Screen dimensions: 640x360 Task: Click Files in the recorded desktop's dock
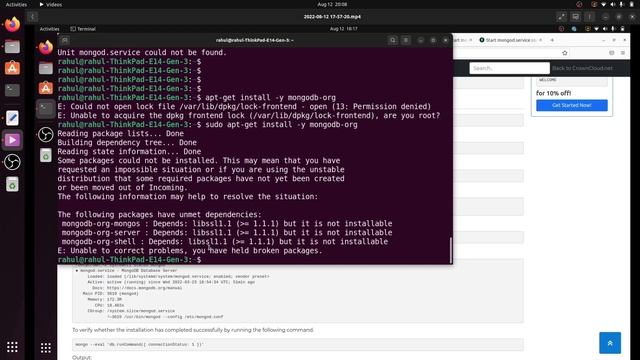(46, 68)
